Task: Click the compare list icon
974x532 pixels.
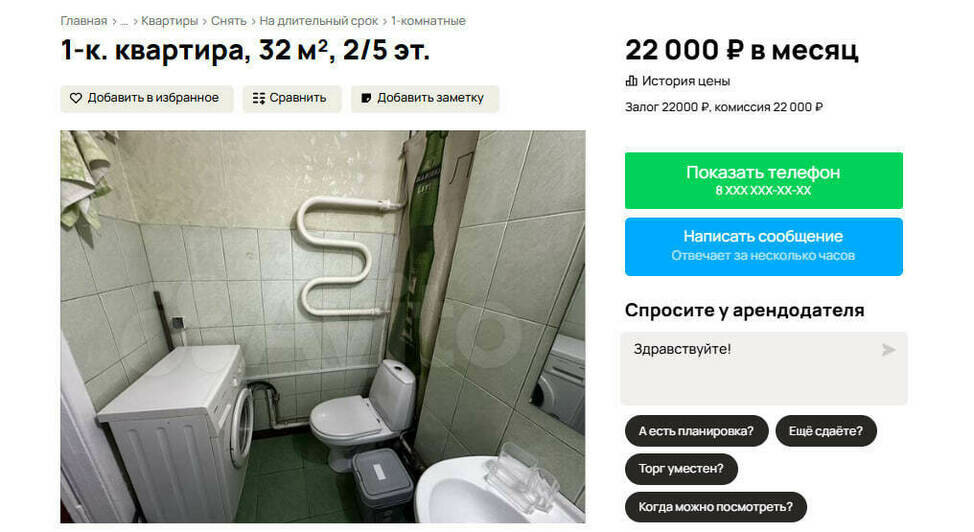Action: pos(259,98)
